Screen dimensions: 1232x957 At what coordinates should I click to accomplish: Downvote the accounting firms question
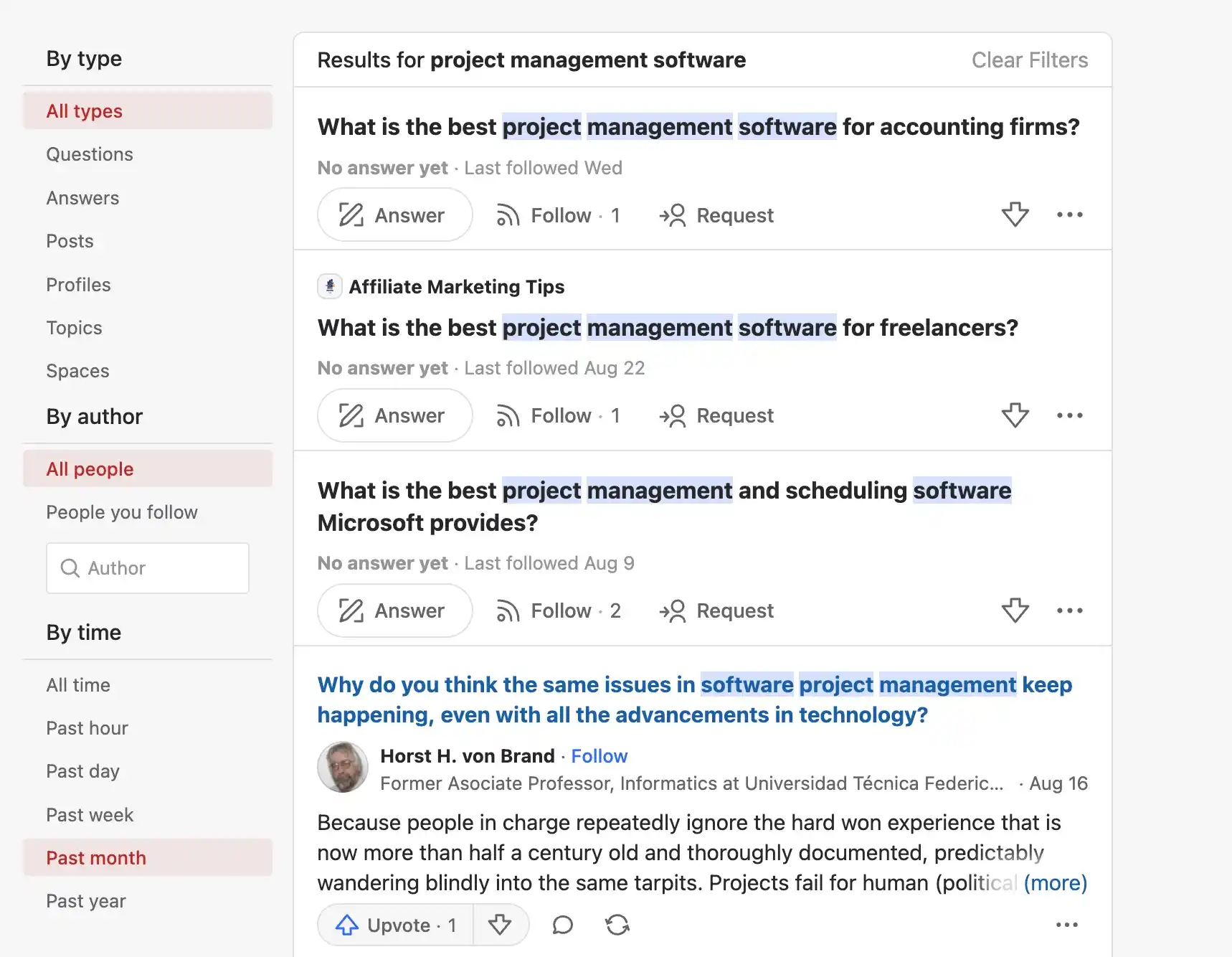(1015, 214)
